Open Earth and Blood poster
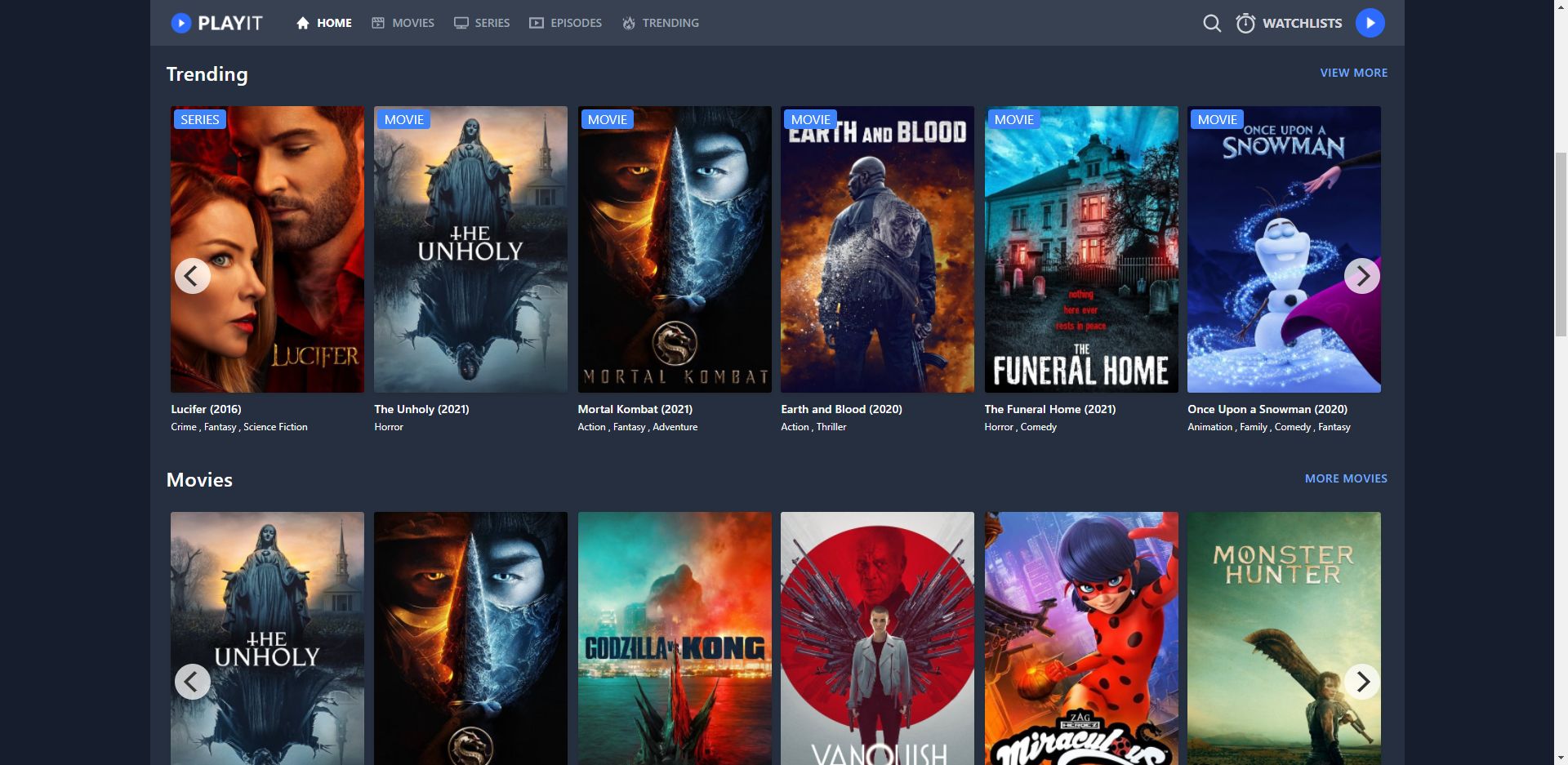The height and width of the screenshot is (765, 1568). (x=877, y=249)
